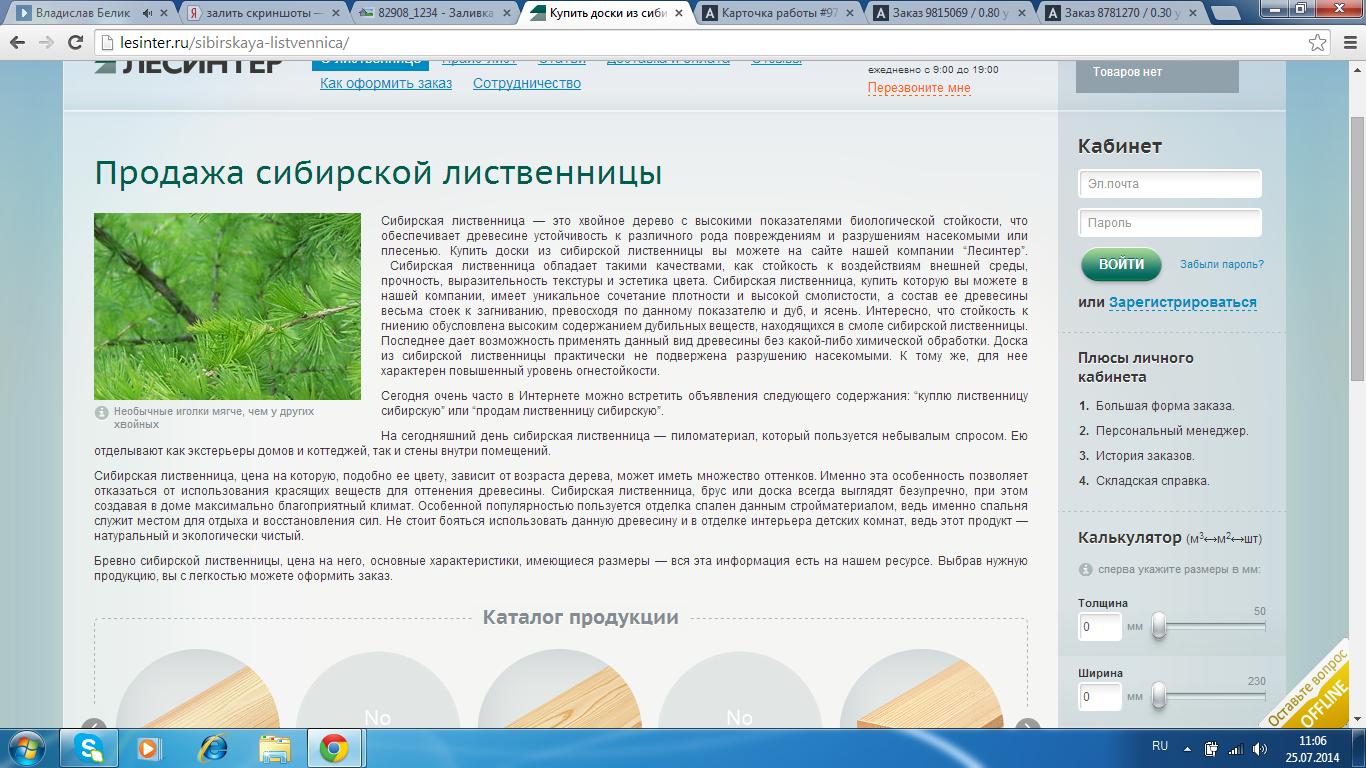1366x768 pixels.
Task: Click the info icon near the larch photo caption
Action: [x=101, y=412]
